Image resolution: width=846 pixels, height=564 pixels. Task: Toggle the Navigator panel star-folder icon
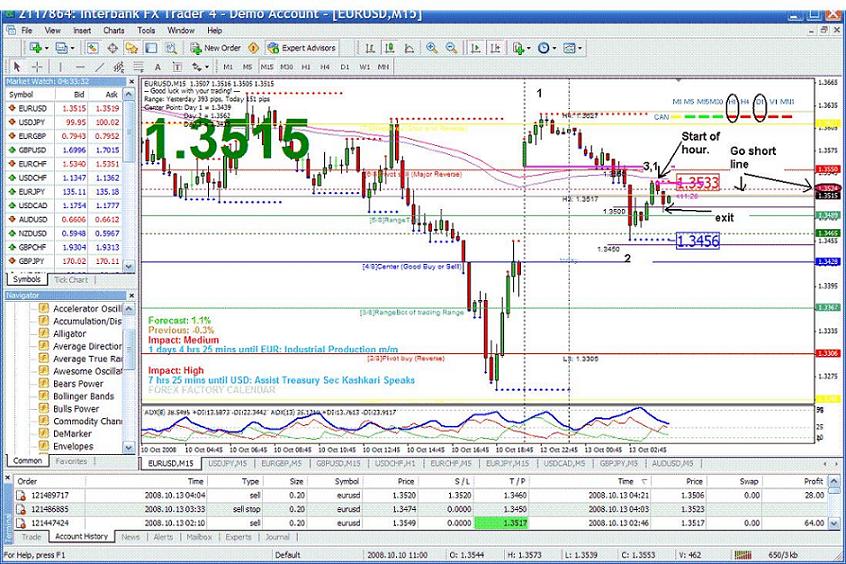tap(132, 48)
